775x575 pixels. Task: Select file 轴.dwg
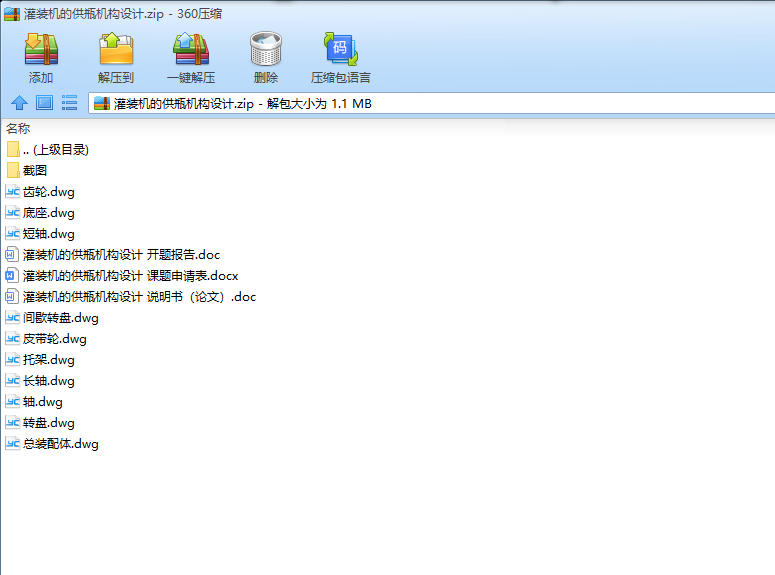pos(34,402)
